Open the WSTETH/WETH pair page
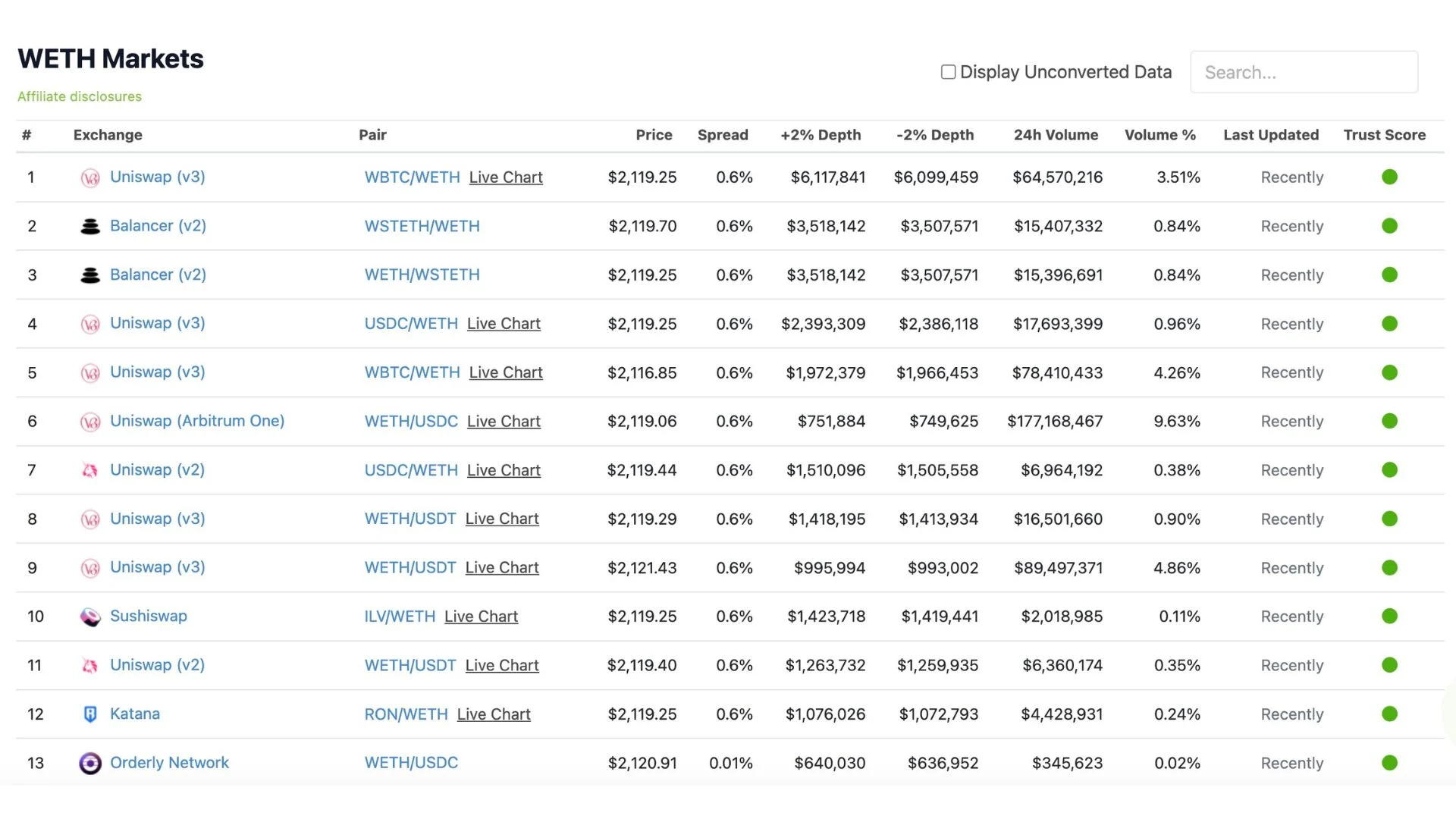The width and height of the screenshot is (1456, 819). pyautogui.click(x=422, y=225)
